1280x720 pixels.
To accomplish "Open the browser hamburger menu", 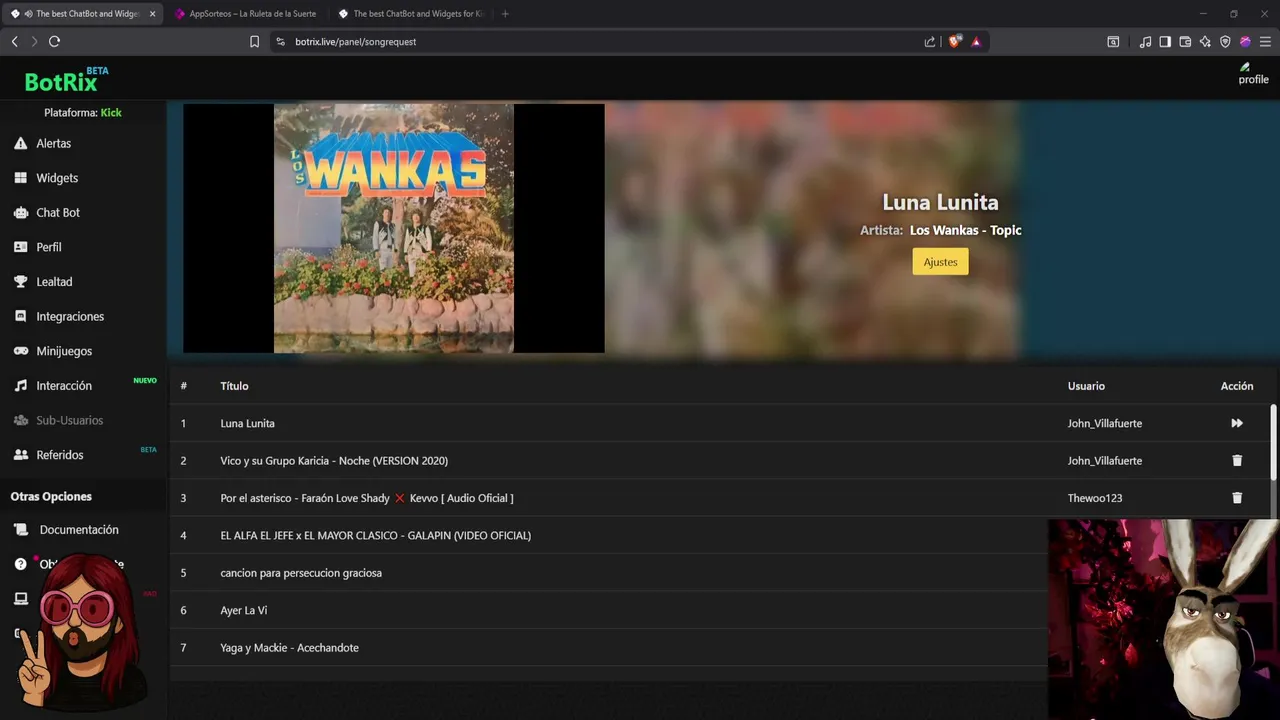I will coord(1265,41).
